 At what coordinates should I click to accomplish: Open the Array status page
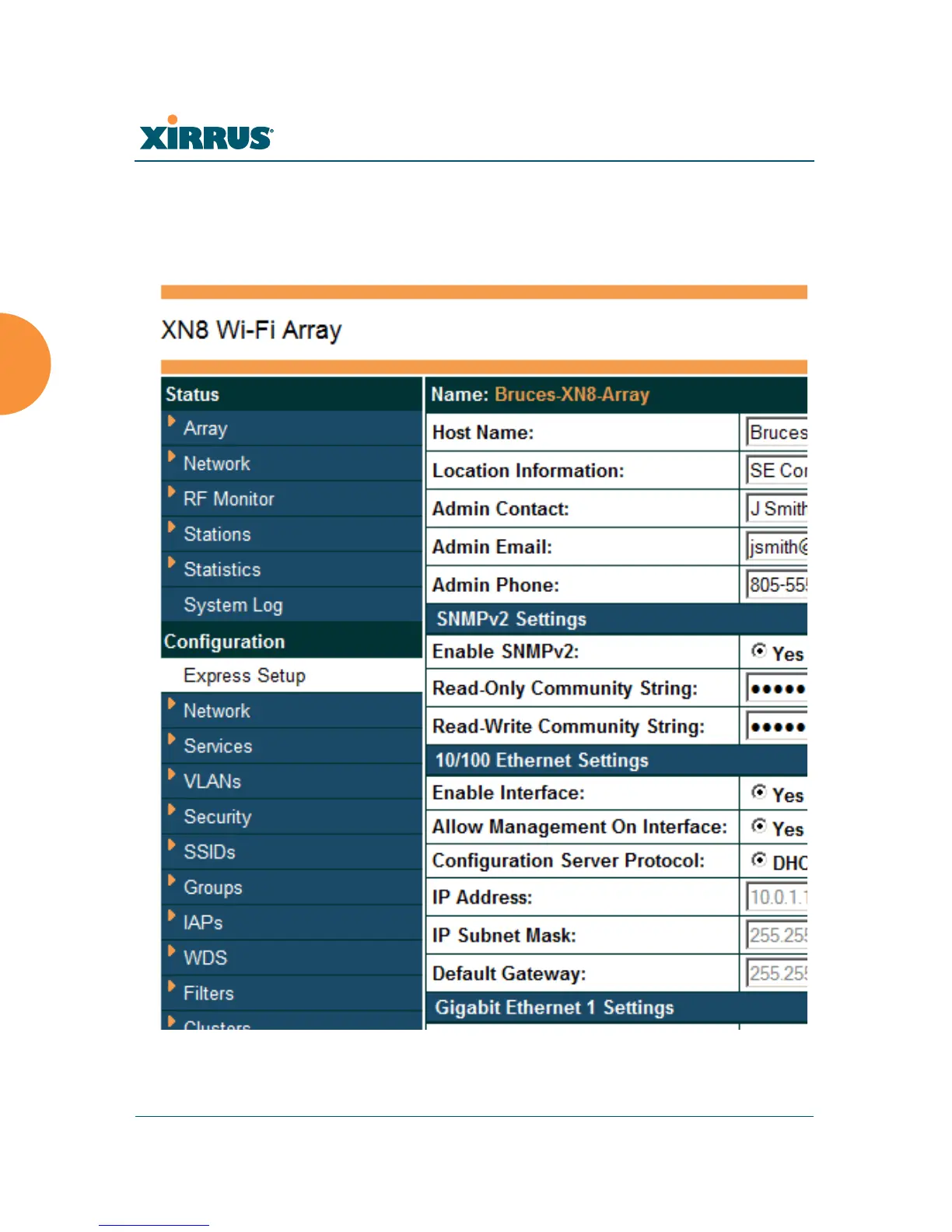click(205, 429)
